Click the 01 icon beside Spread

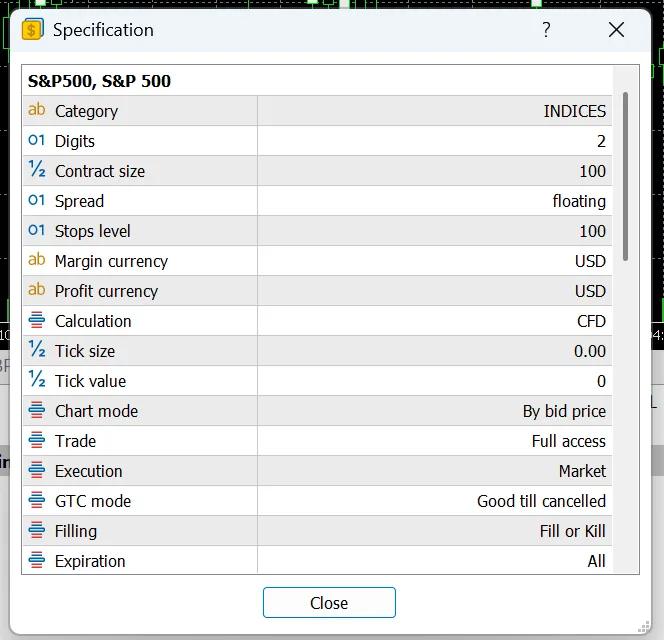(x=36, y=200)
